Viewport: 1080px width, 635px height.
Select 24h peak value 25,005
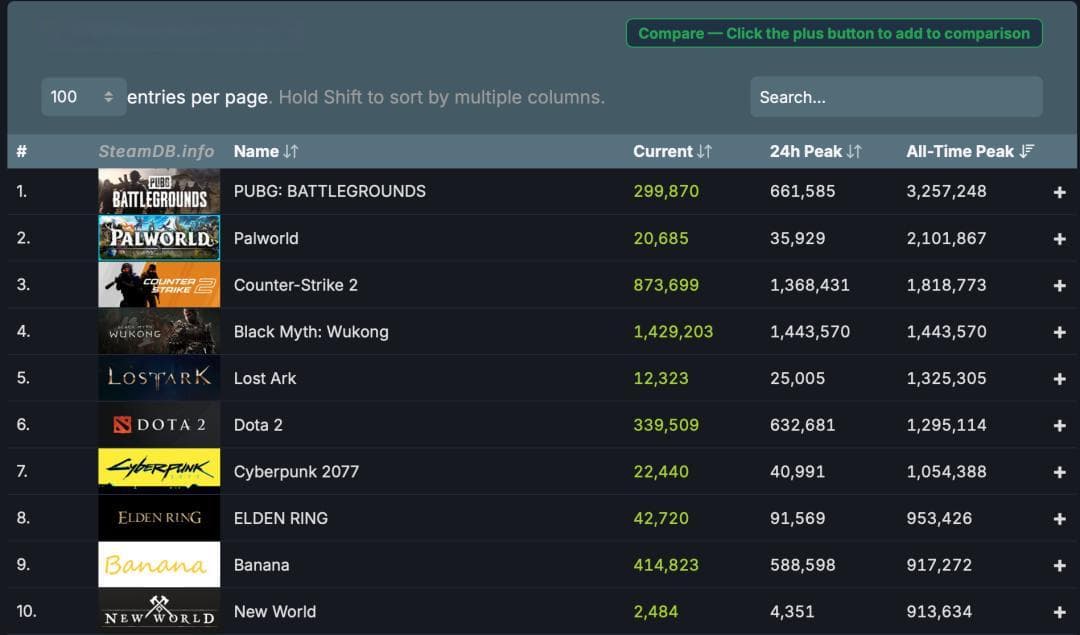797,378
